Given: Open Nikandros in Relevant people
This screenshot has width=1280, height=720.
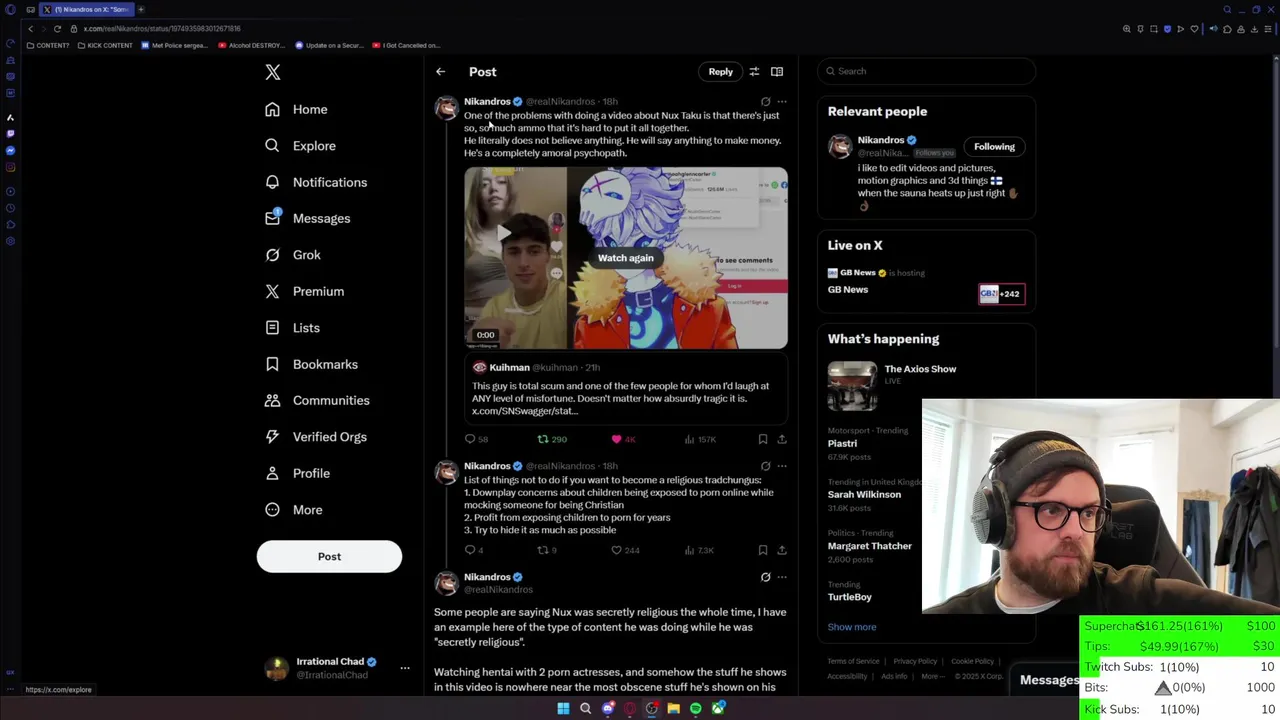Looking at the screenshot, I should coord(881,140).
